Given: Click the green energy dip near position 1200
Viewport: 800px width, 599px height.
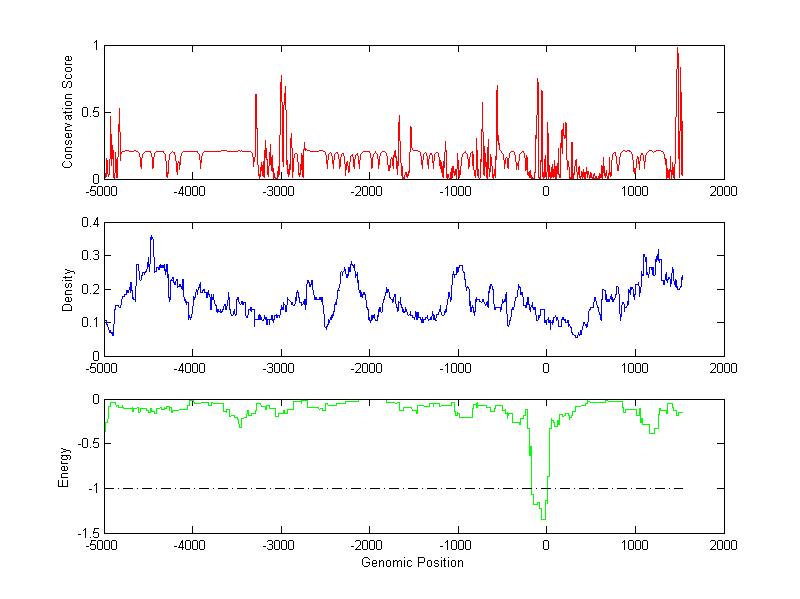Looking at the screenshot, I should pos(651,431).
